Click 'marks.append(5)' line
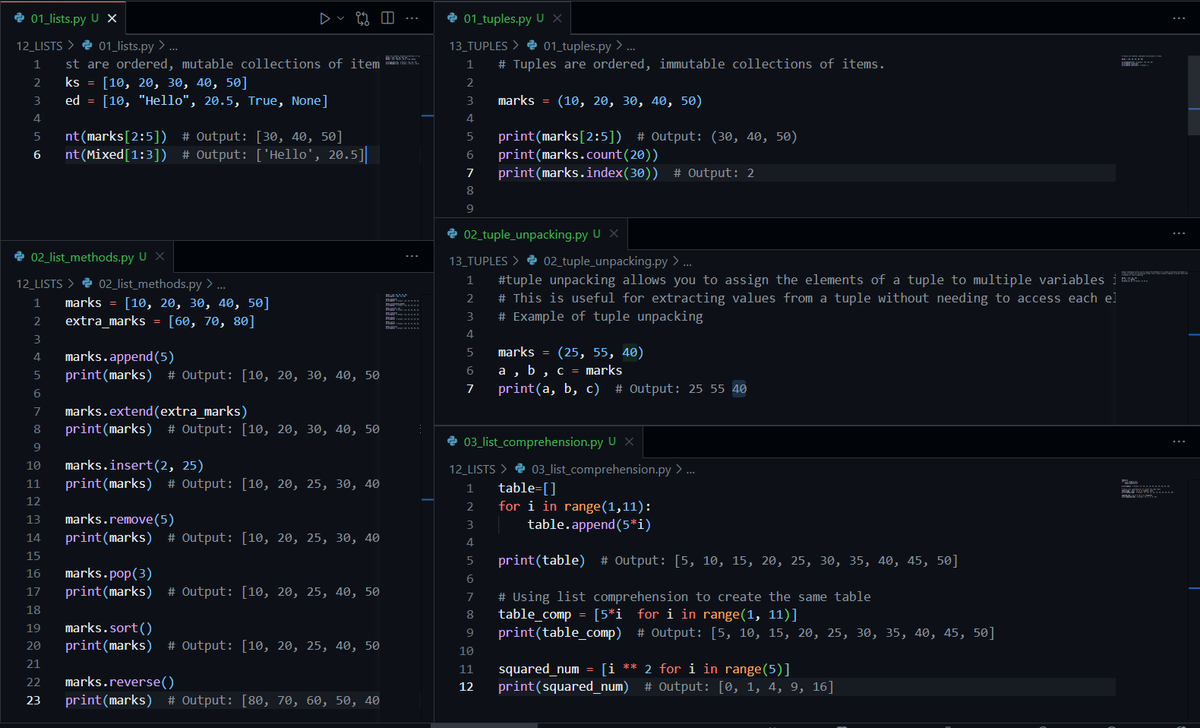Image resolution: width=1200 pixels, height=728 pixels. pyautogui.click(x=119, y=357)
